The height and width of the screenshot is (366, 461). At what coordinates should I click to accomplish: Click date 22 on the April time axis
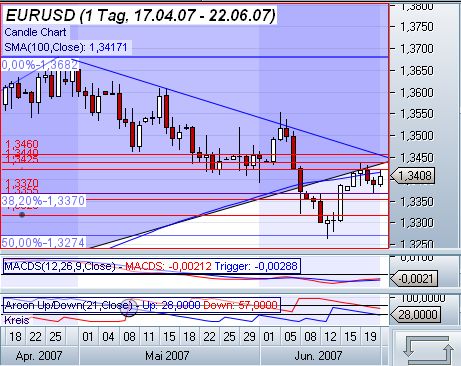coord(35,337)
